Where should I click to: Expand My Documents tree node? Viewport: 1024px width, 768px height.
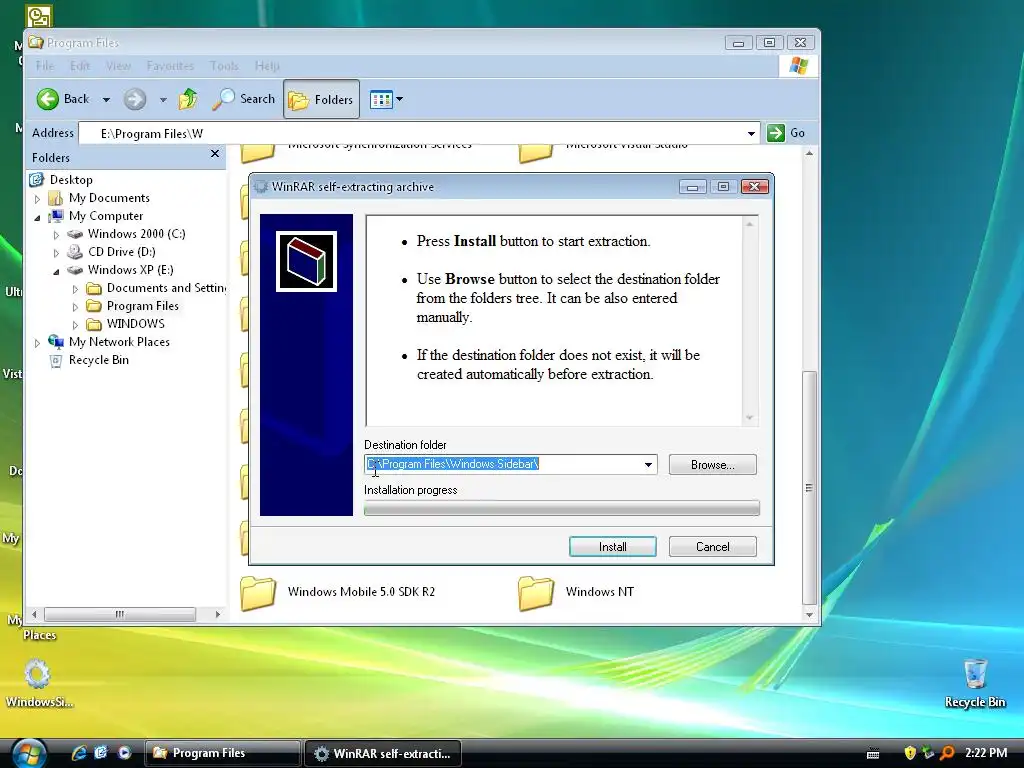pos(37,199)
